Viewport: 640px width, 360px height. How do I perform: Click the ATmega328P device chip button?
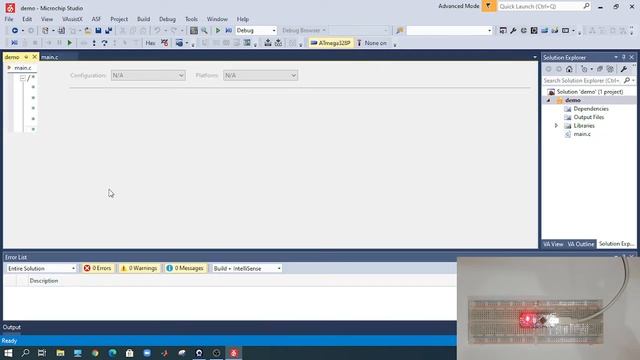(331, 43)
